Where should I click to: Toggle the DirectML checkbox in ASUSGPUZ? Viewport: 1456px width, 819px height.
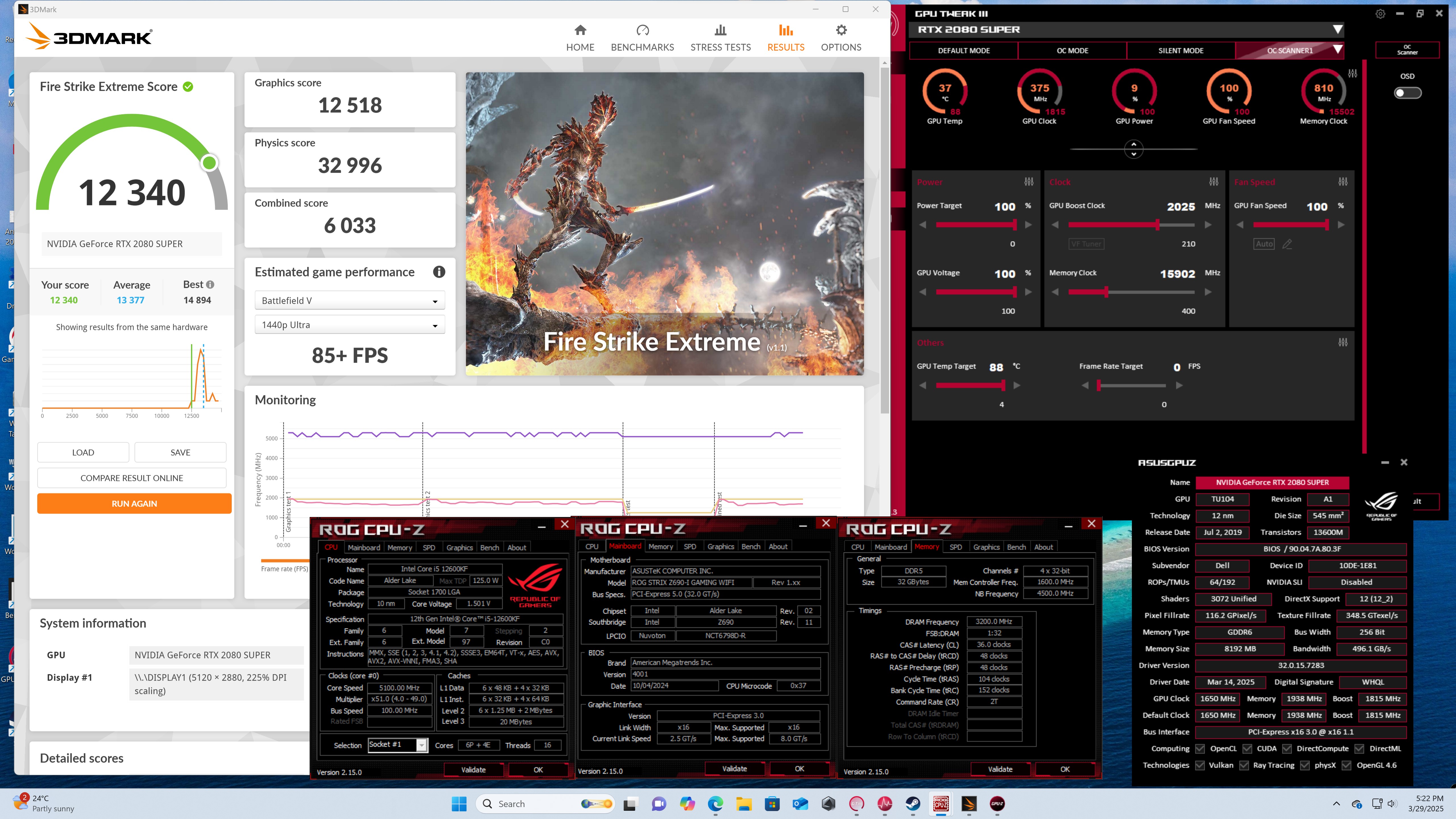coord(1359,748)
